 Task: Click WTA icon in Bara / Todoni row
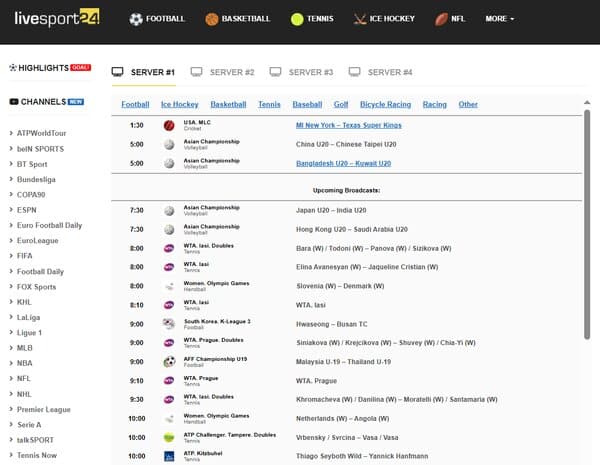169,248
